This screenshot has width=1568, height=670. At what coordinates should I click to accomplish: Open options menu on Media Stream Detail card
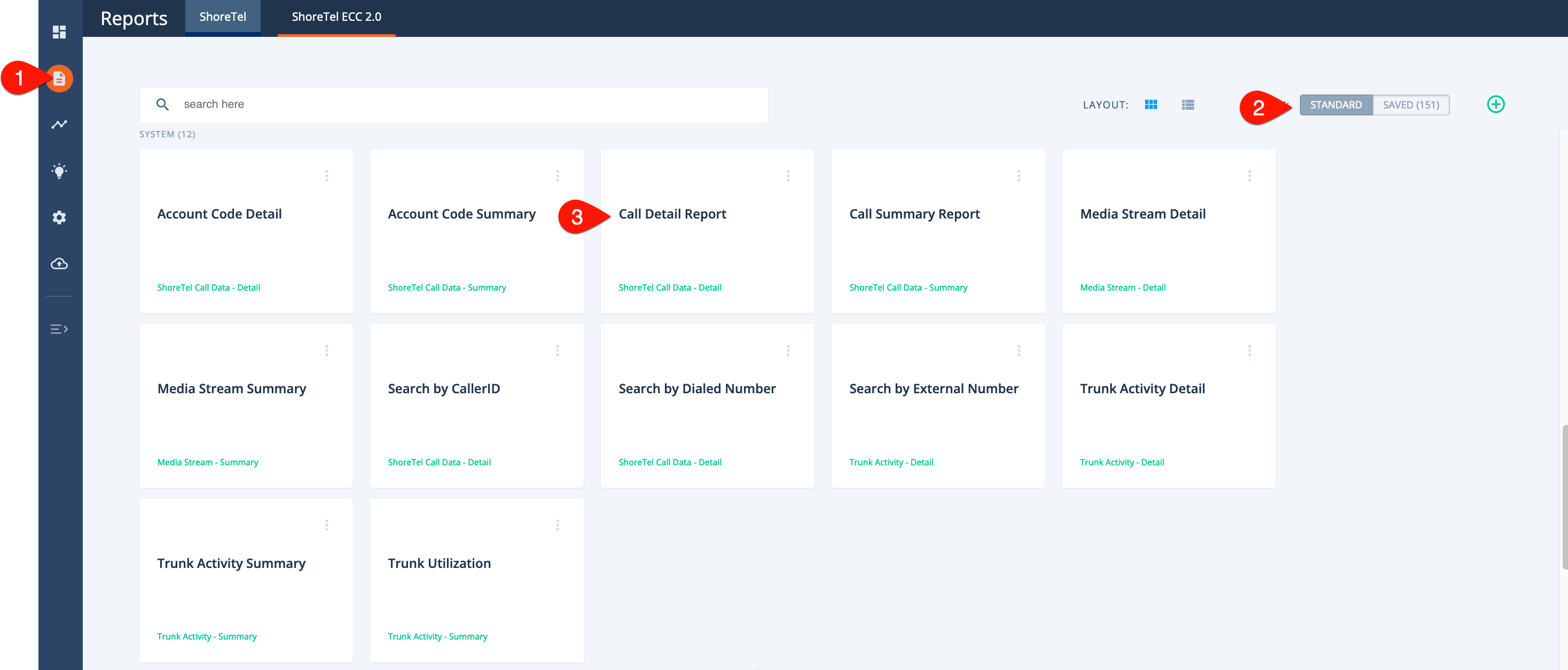tap(1249, 175)
